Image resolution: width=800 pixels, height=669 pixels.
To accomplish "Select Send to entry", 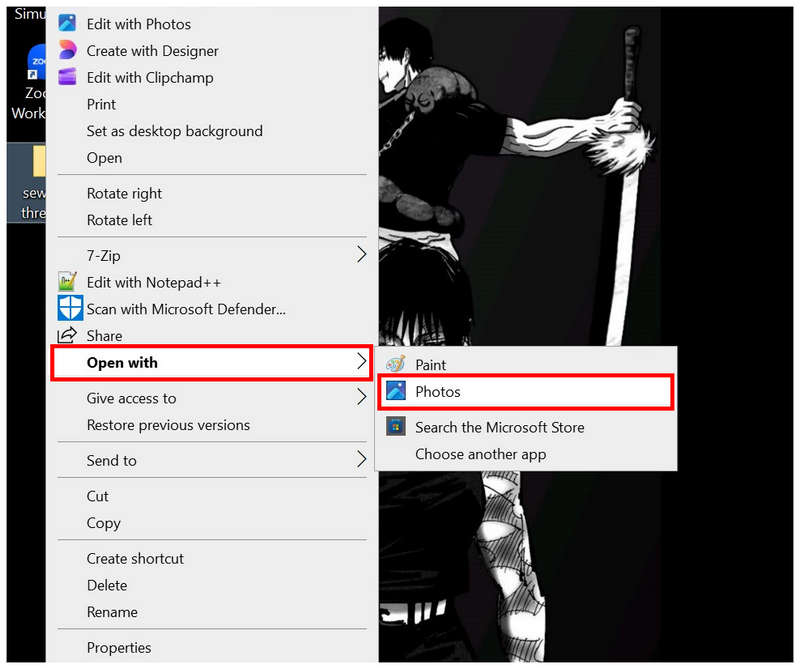I will click(212, 460).
